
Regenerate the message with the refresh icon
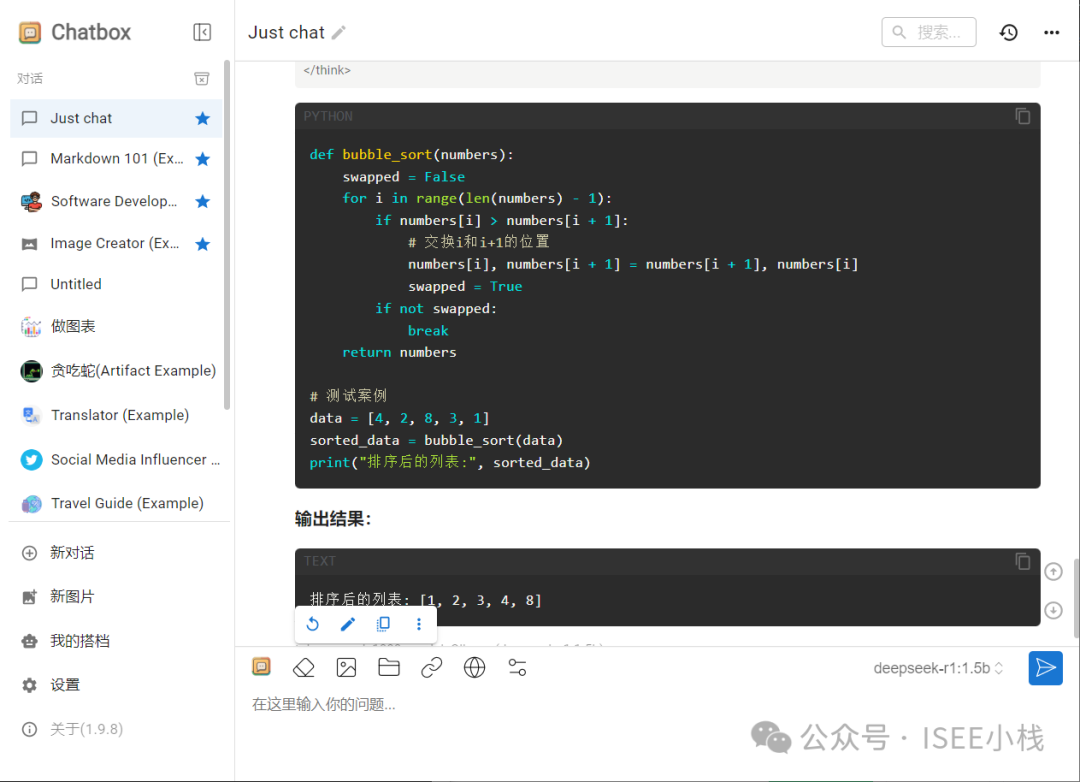point(313,624)
